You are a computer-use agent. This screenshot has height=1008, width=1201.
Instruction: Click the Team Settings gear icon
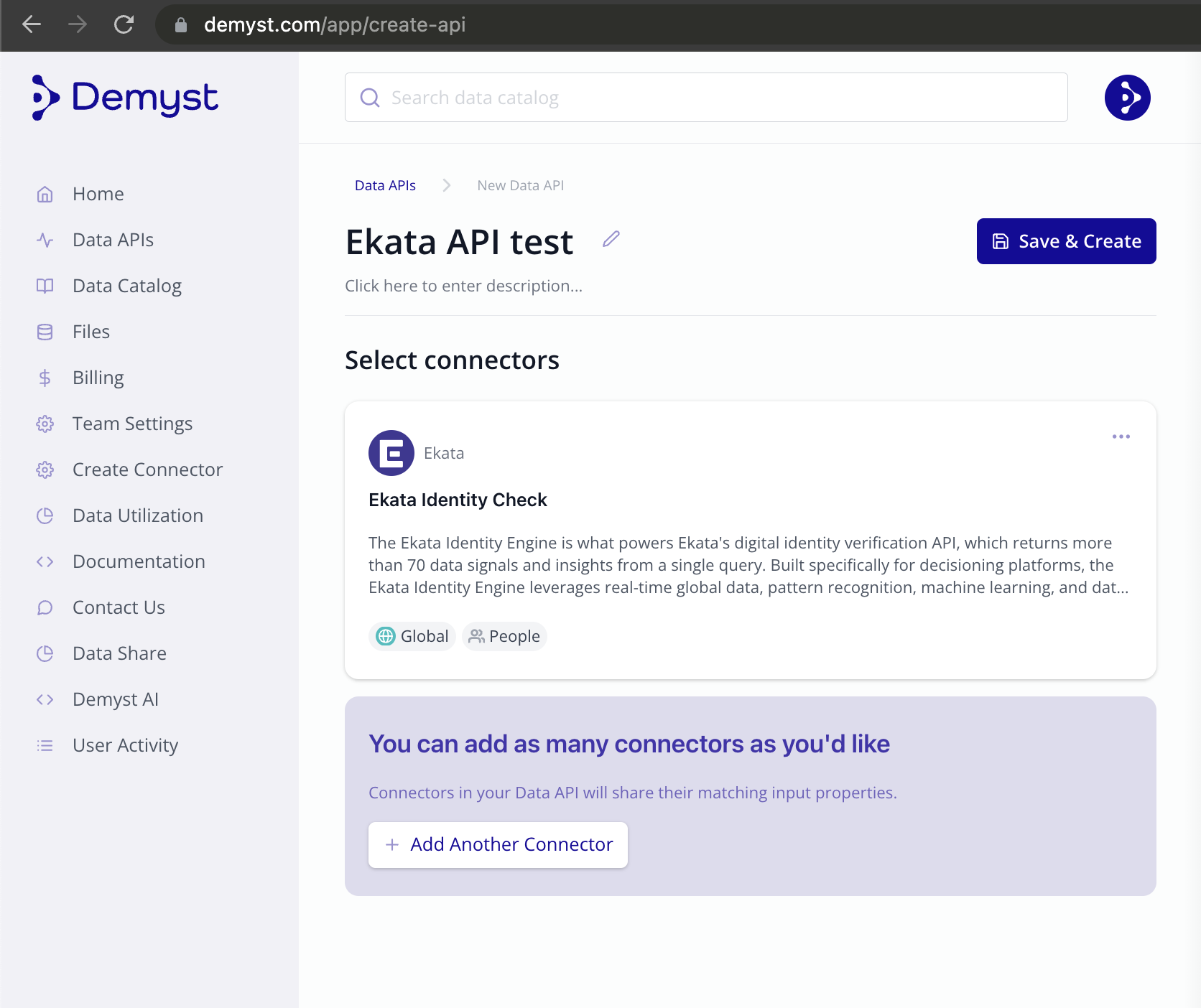pyautogui.click(x=45, y=424)
